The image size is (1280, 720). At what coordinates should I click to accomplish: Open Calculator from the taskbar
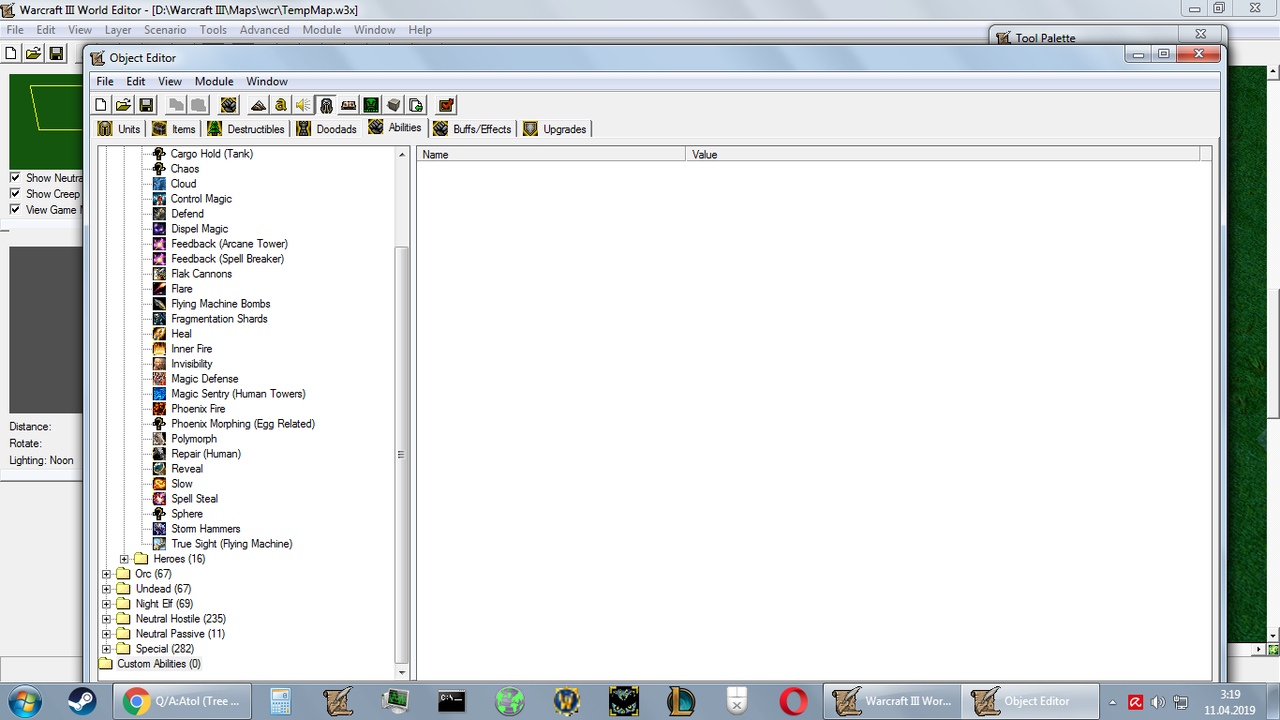pyautogui.click(x=280, y=701)
